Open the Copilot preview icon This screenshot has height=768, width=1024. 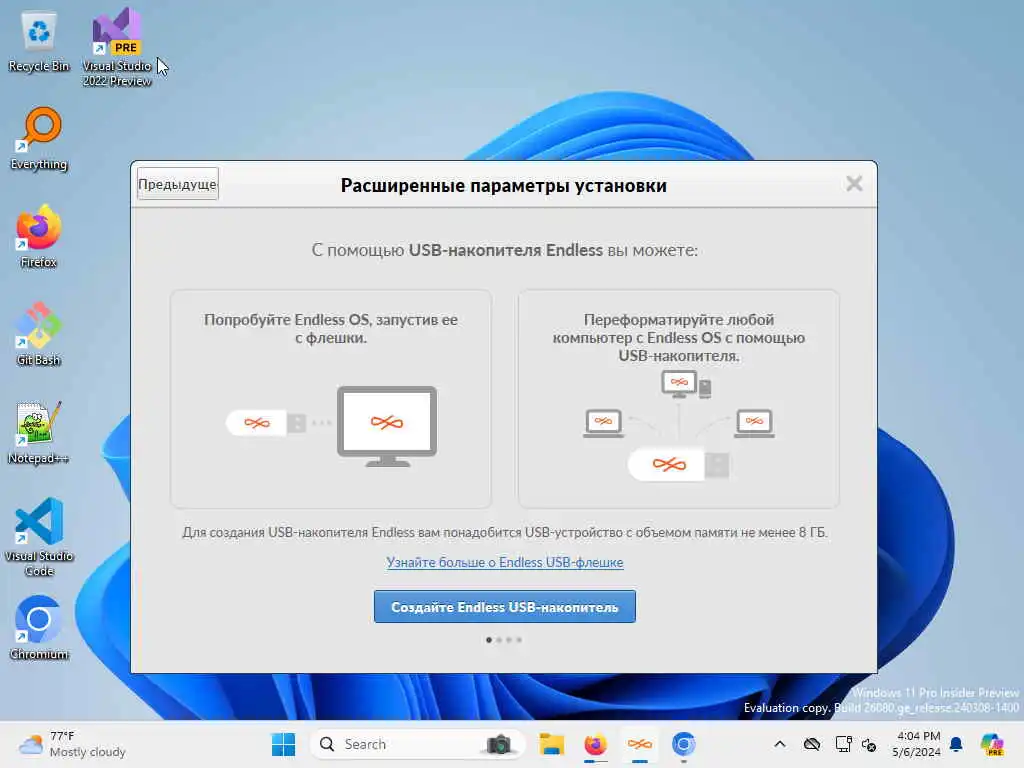991,744
